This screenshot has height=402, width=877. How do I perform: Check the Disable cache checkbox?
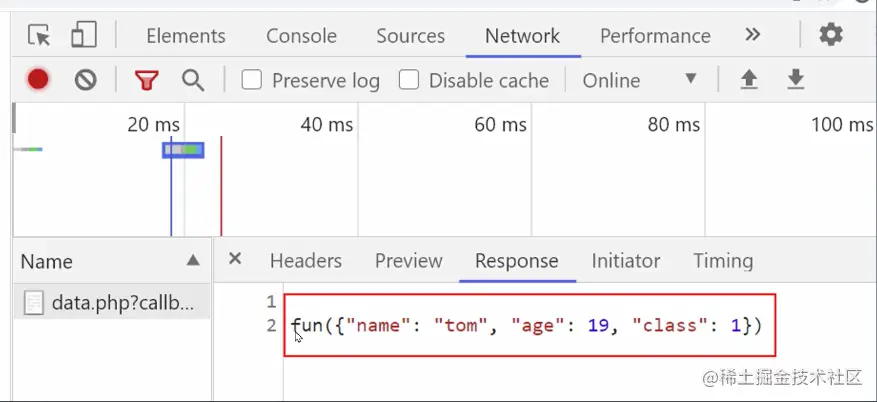click(x=409, y=80)
